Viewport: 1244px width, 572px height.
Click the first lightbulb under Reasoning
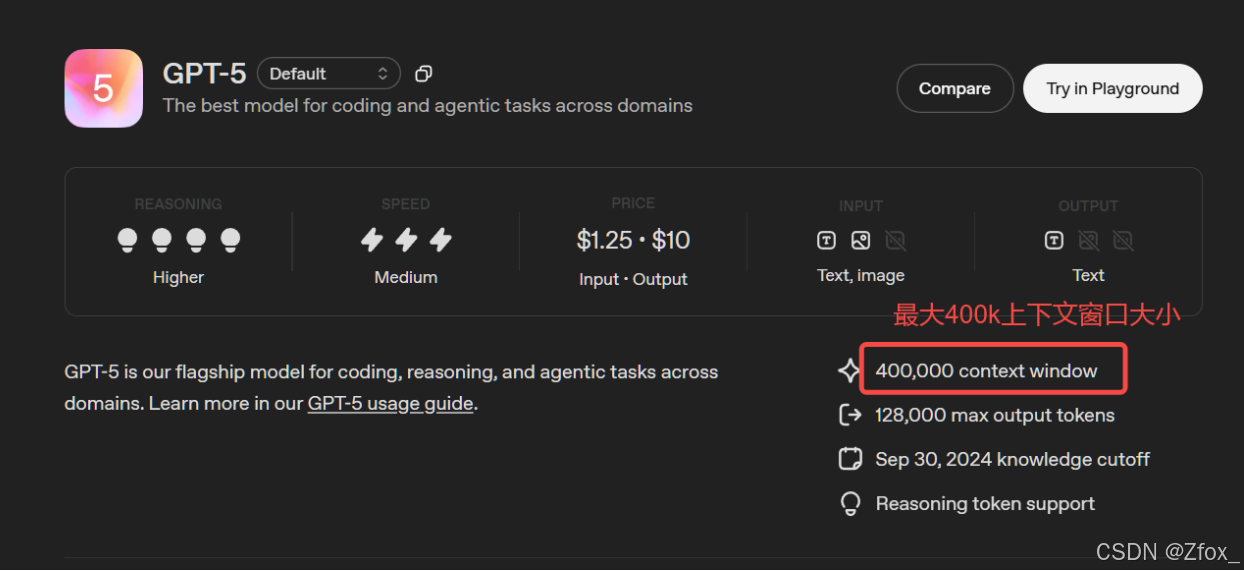click(x=127, y=240)
